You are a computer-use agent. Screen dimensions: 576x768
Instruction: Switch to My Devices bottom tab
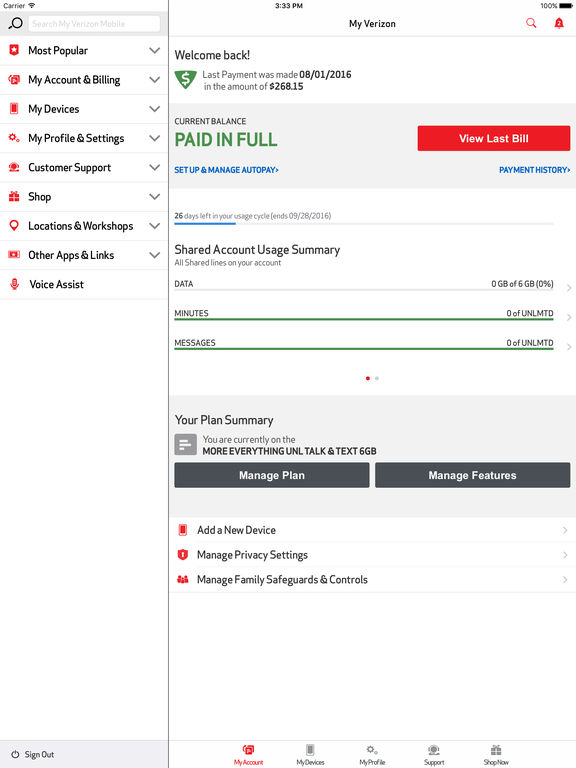(310, 755)
